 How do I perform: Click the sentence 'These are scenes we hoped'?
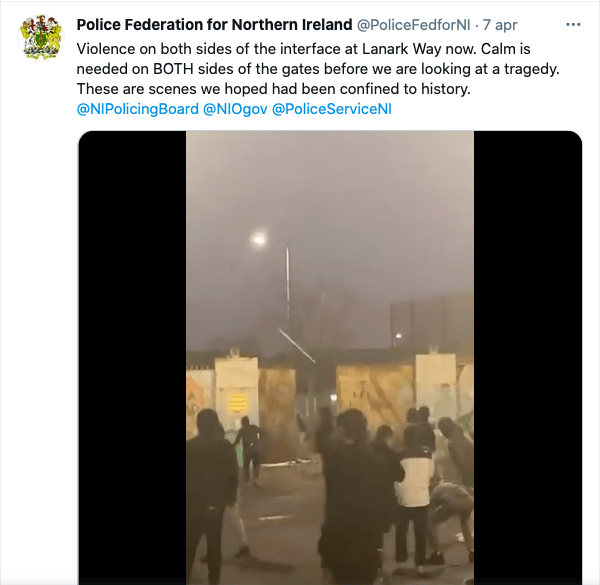click(273, 89)
